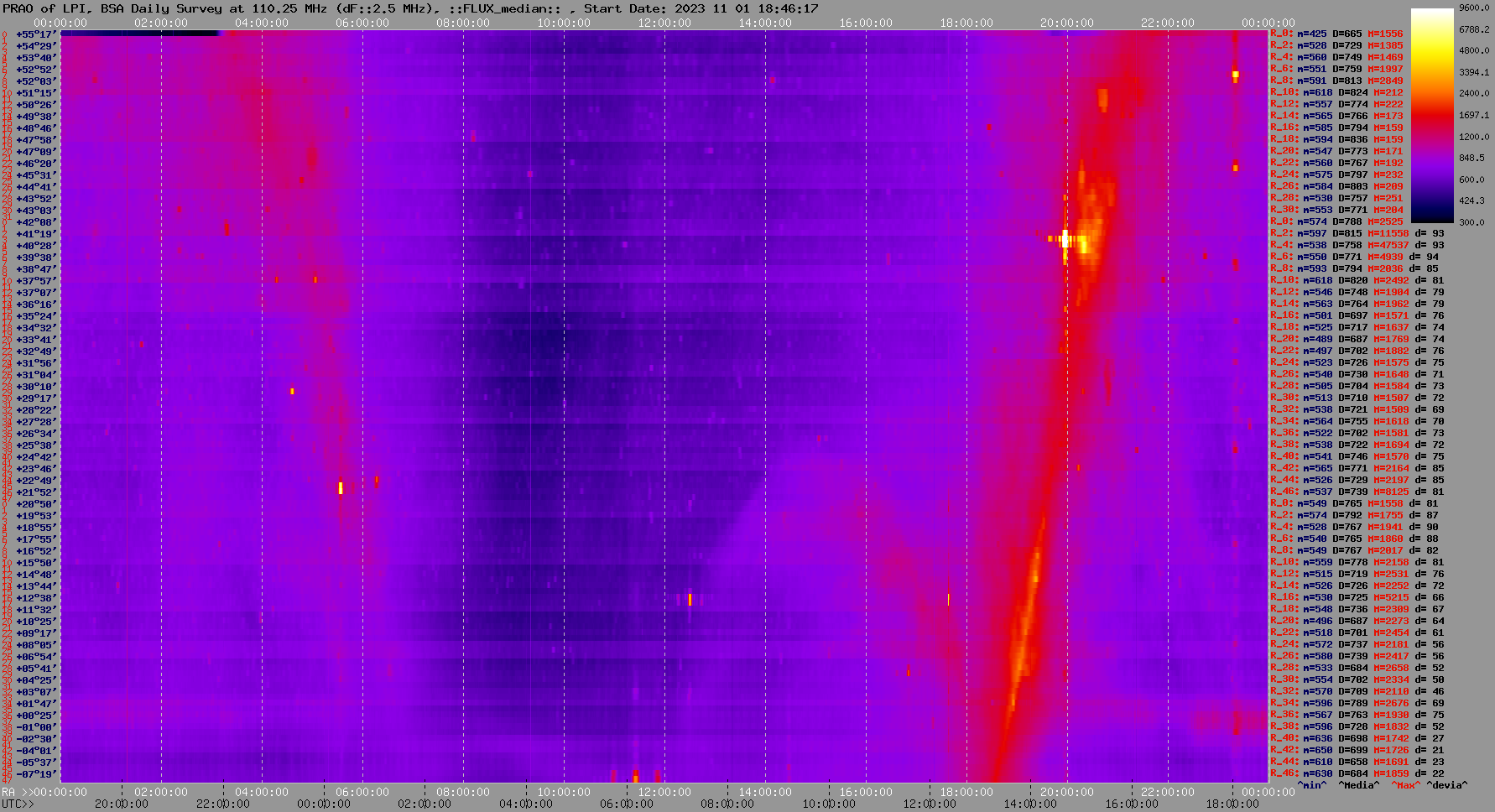The image size is (1495, 812).
Task: Click the '^Media^' column legend
Action: click(1359, 786)
